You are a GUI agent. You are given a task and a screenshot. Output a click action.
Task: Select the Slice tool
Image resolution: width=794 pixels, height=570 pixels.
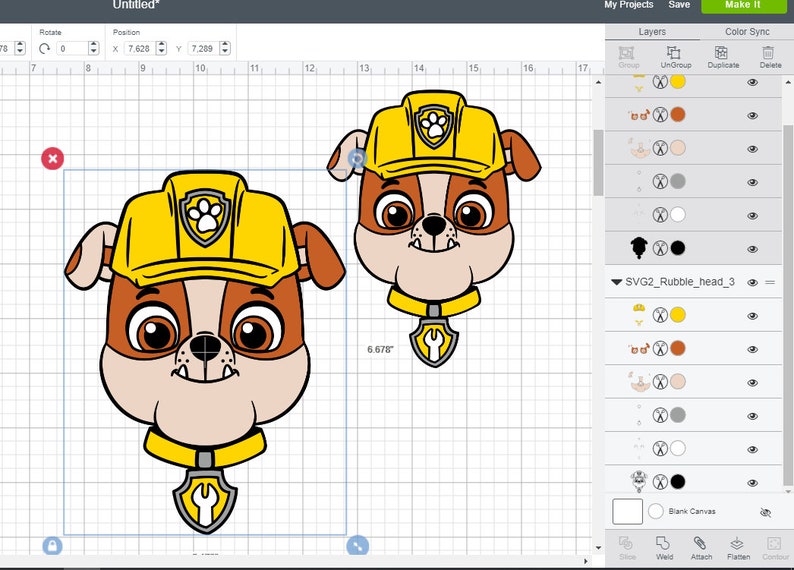pos(626,544)
